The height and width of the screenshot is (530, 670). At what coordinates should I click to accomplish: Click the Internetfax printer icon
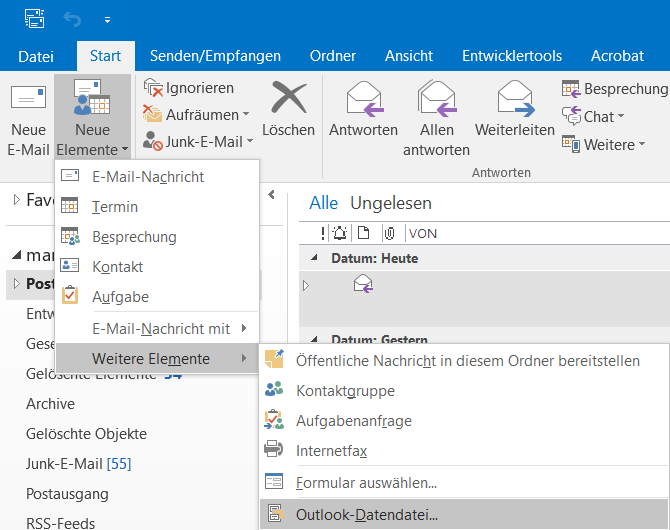273,449
